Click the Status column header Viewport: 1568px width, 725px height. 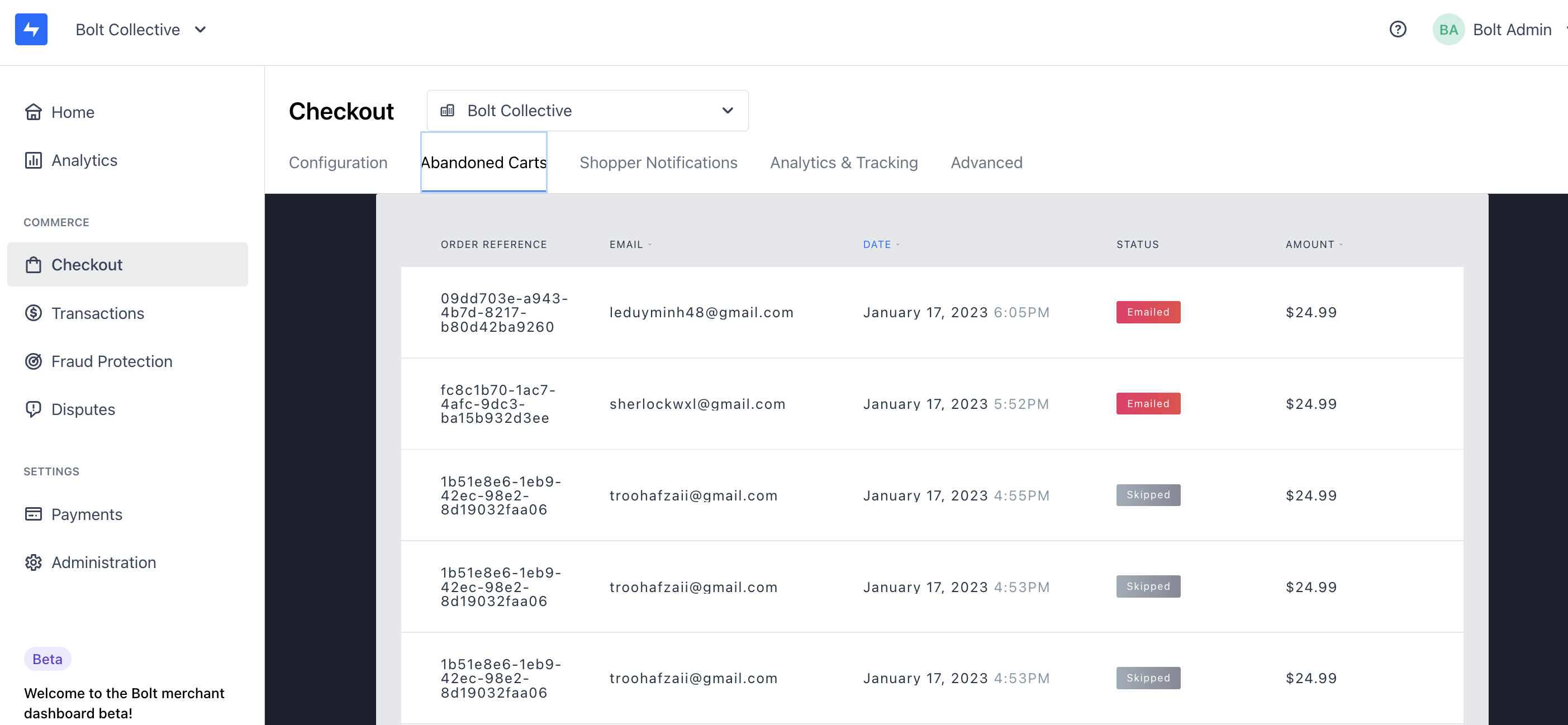coord(1137,245)
